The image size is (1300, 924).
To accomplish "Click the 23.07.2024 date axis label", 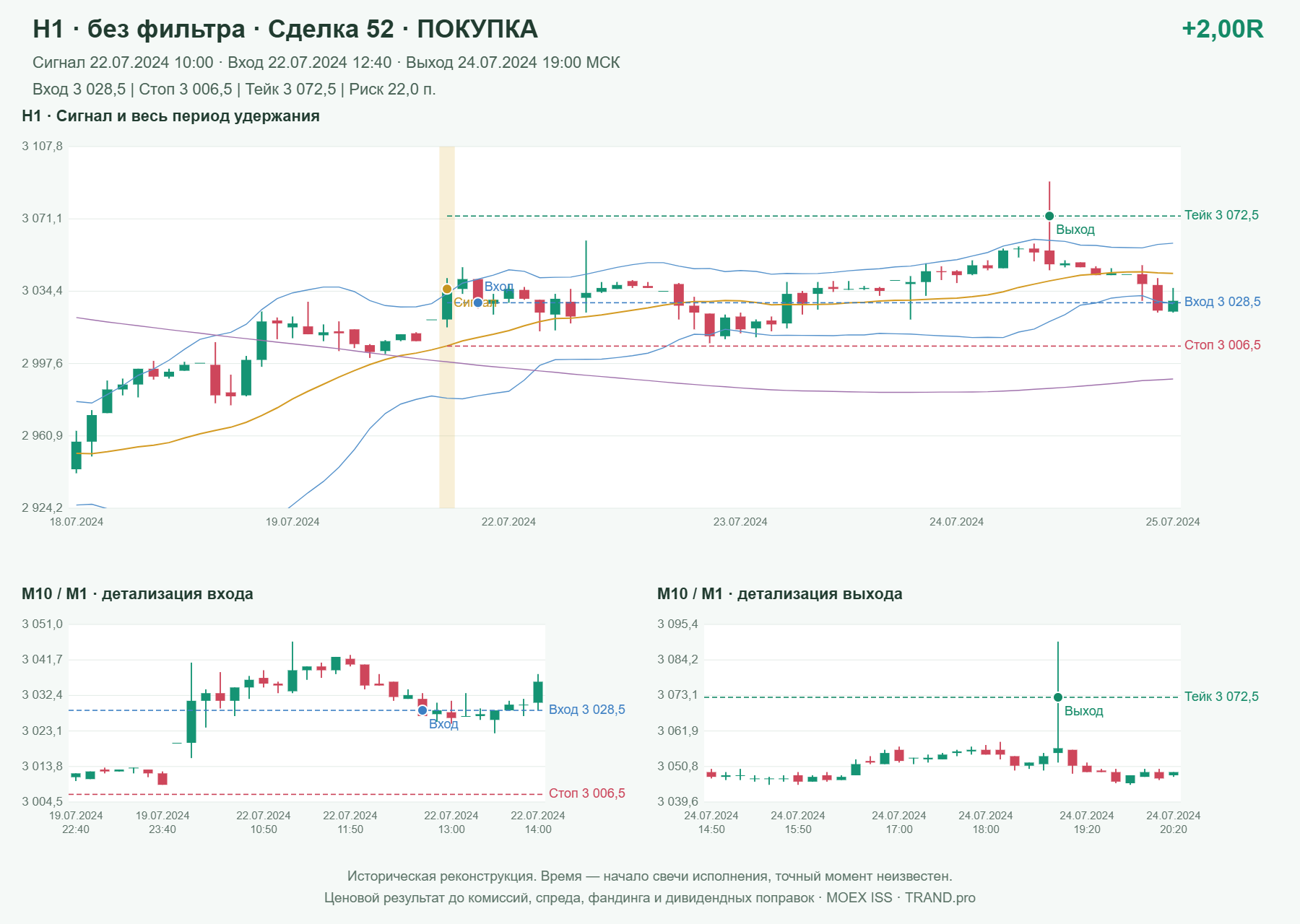I will pyautogui.click(x=740, y=522).
